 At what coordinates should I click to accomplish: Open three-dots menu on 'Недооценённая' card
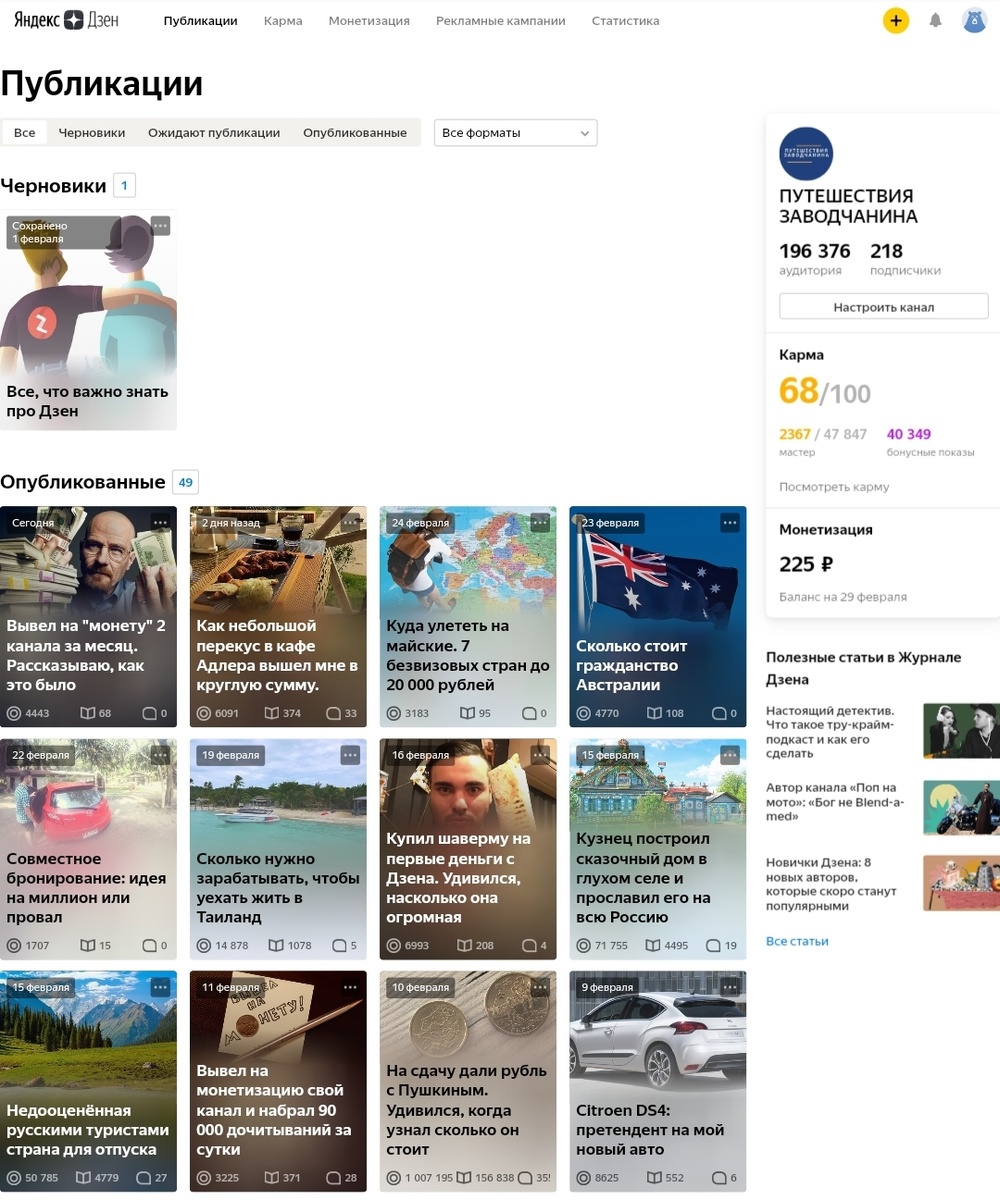pos(160,987)
